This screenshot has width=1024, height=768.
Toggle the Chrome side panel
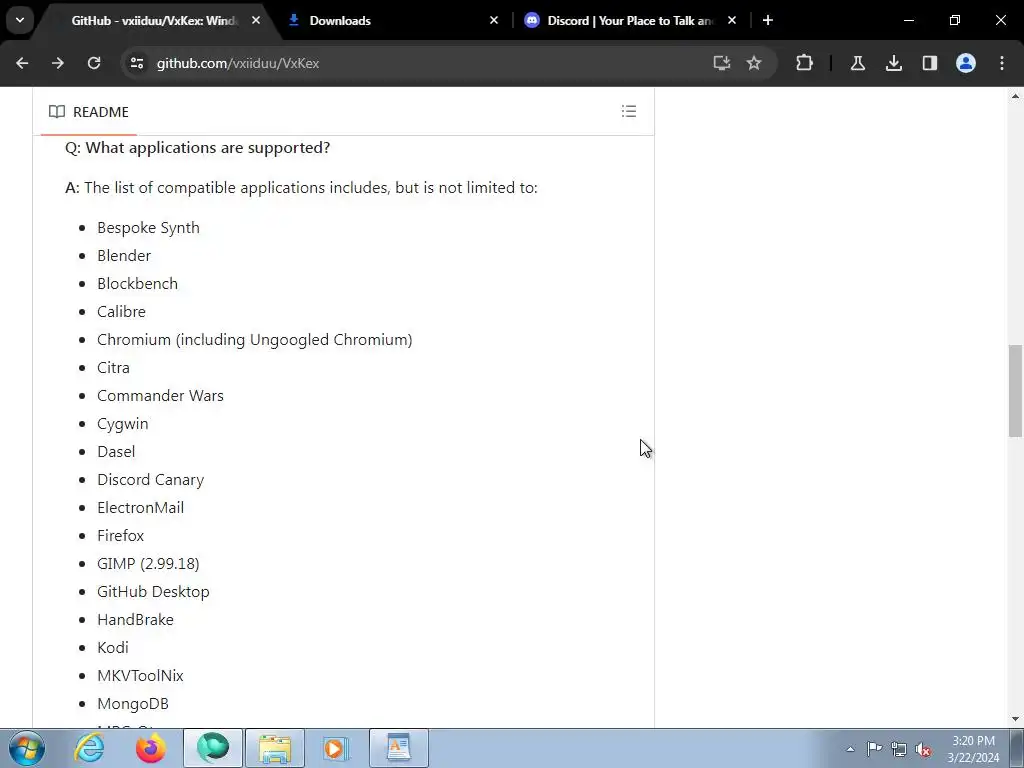(x=930, y=63)
